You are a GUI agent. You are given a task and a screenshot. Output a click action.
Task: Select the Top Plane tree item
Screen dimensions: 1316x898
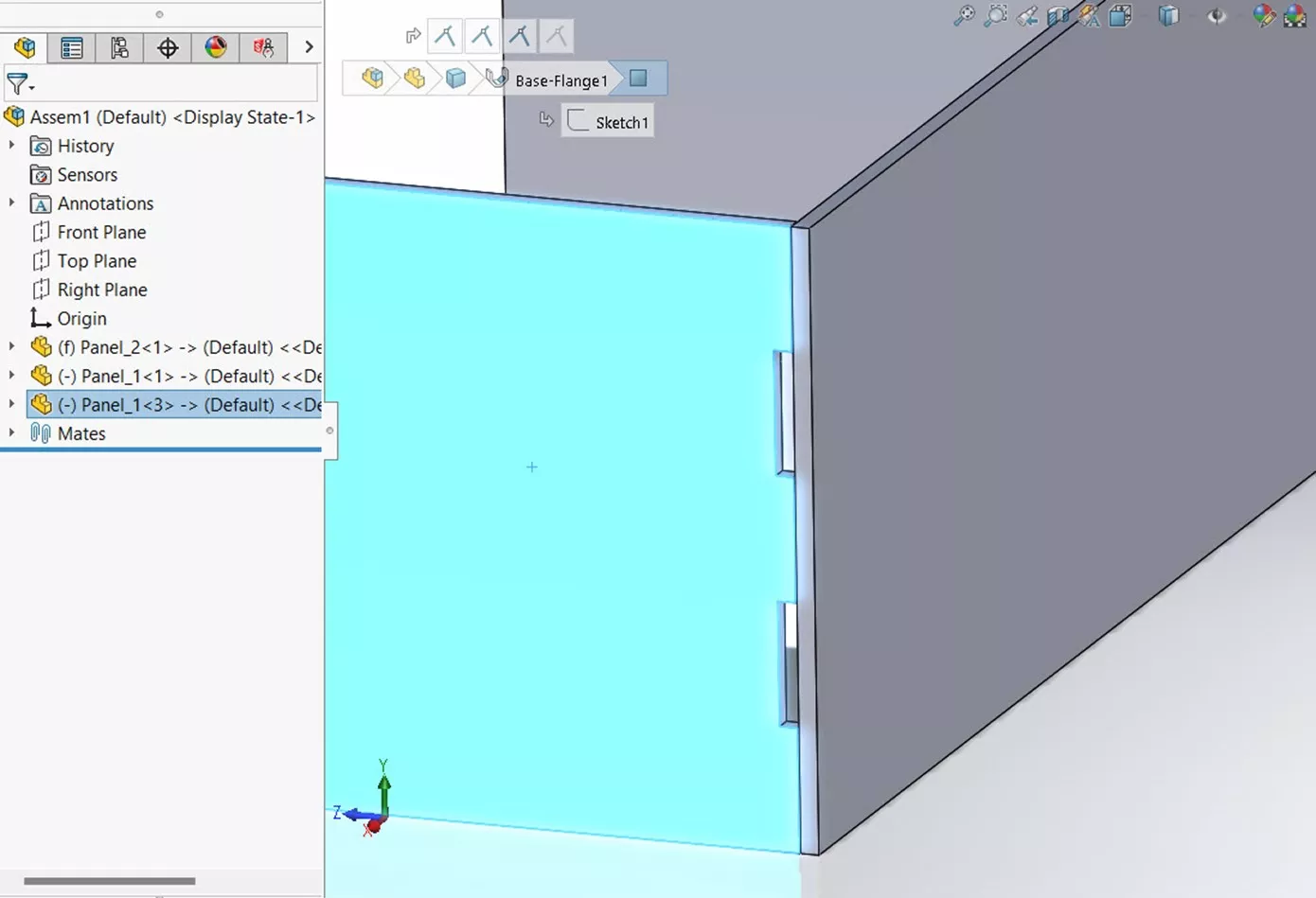[x=98, y=260]
